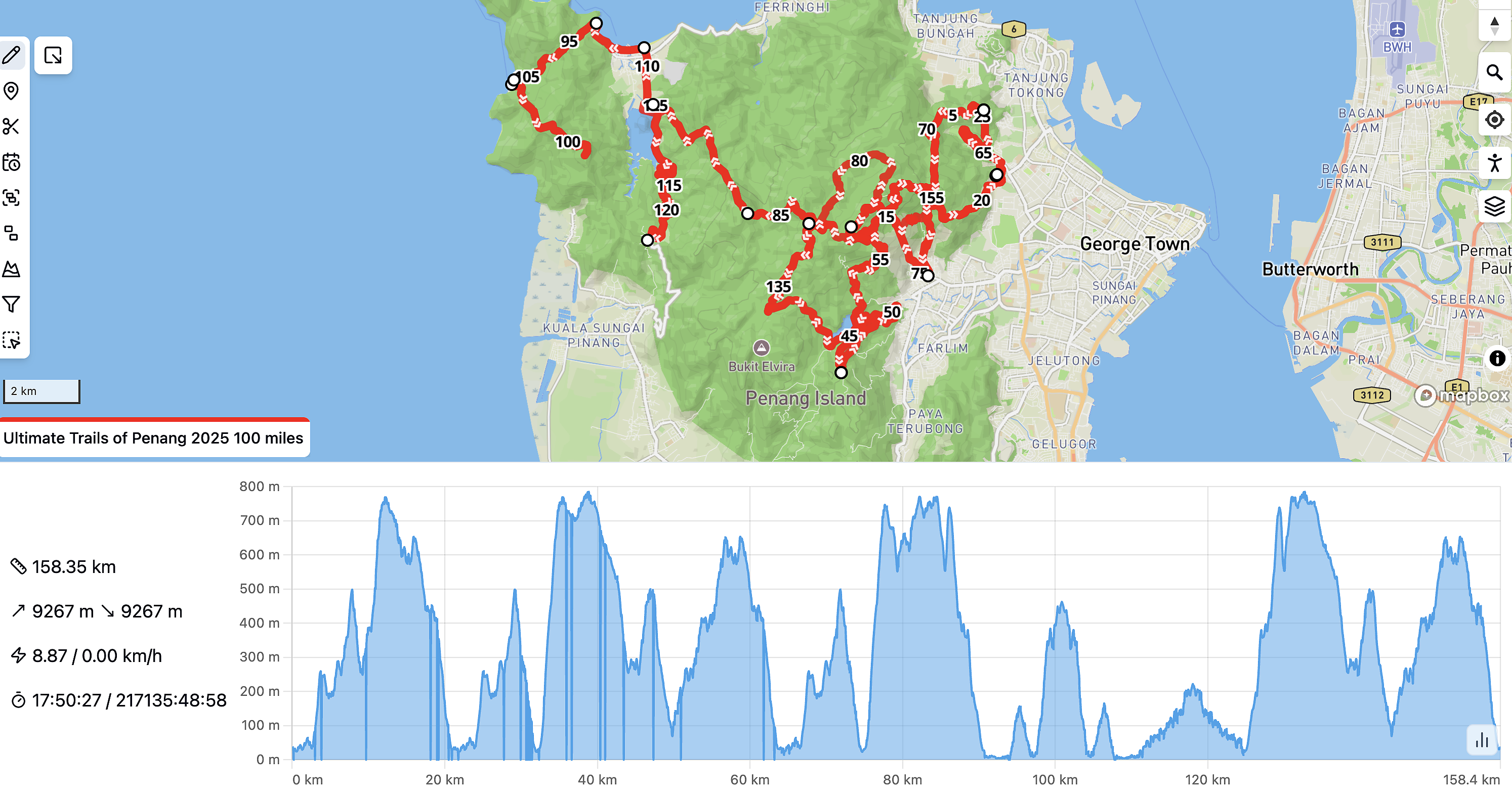Open the calendar-clock time tool
Screen dimensions: 1512x796
tap(11, 162)
